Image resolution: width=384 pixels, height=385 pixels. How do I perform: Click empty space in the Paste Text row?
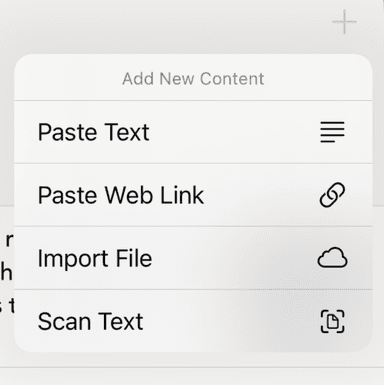pyautogui.click(x=233, y=132)
